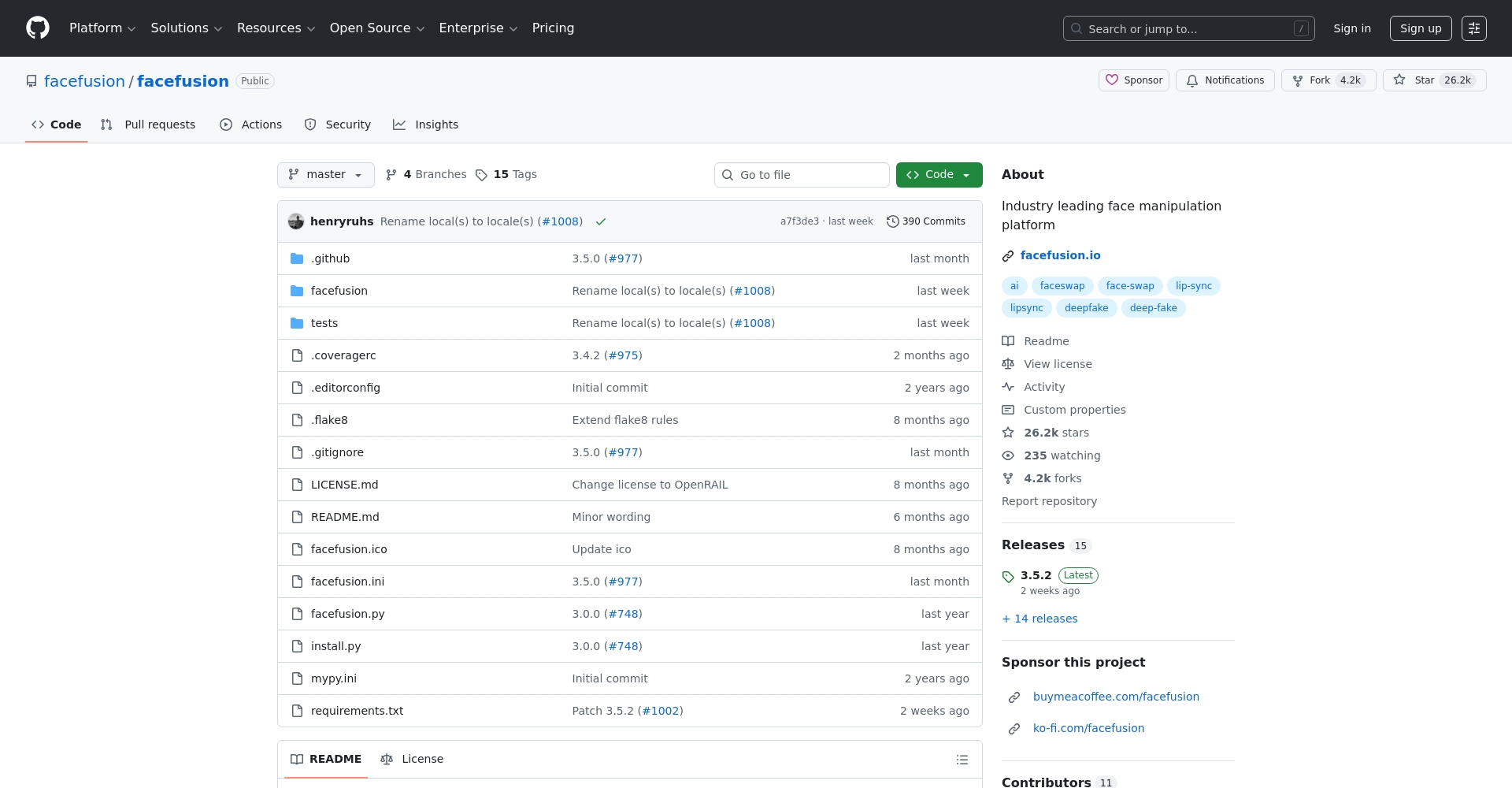Open the README outline icon

point(962,760)
